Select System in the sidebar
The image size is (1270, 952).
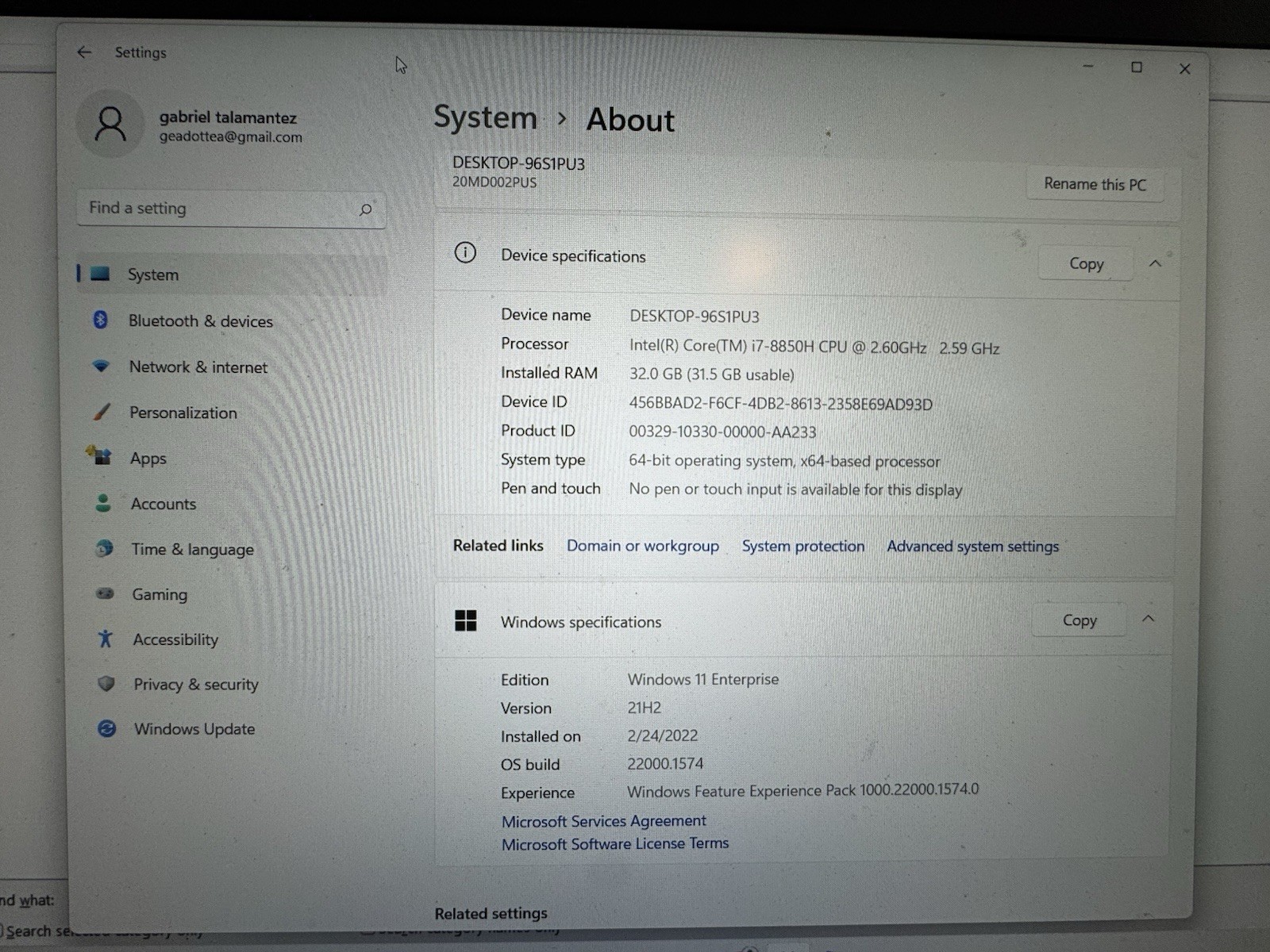(x=232, y=274)
